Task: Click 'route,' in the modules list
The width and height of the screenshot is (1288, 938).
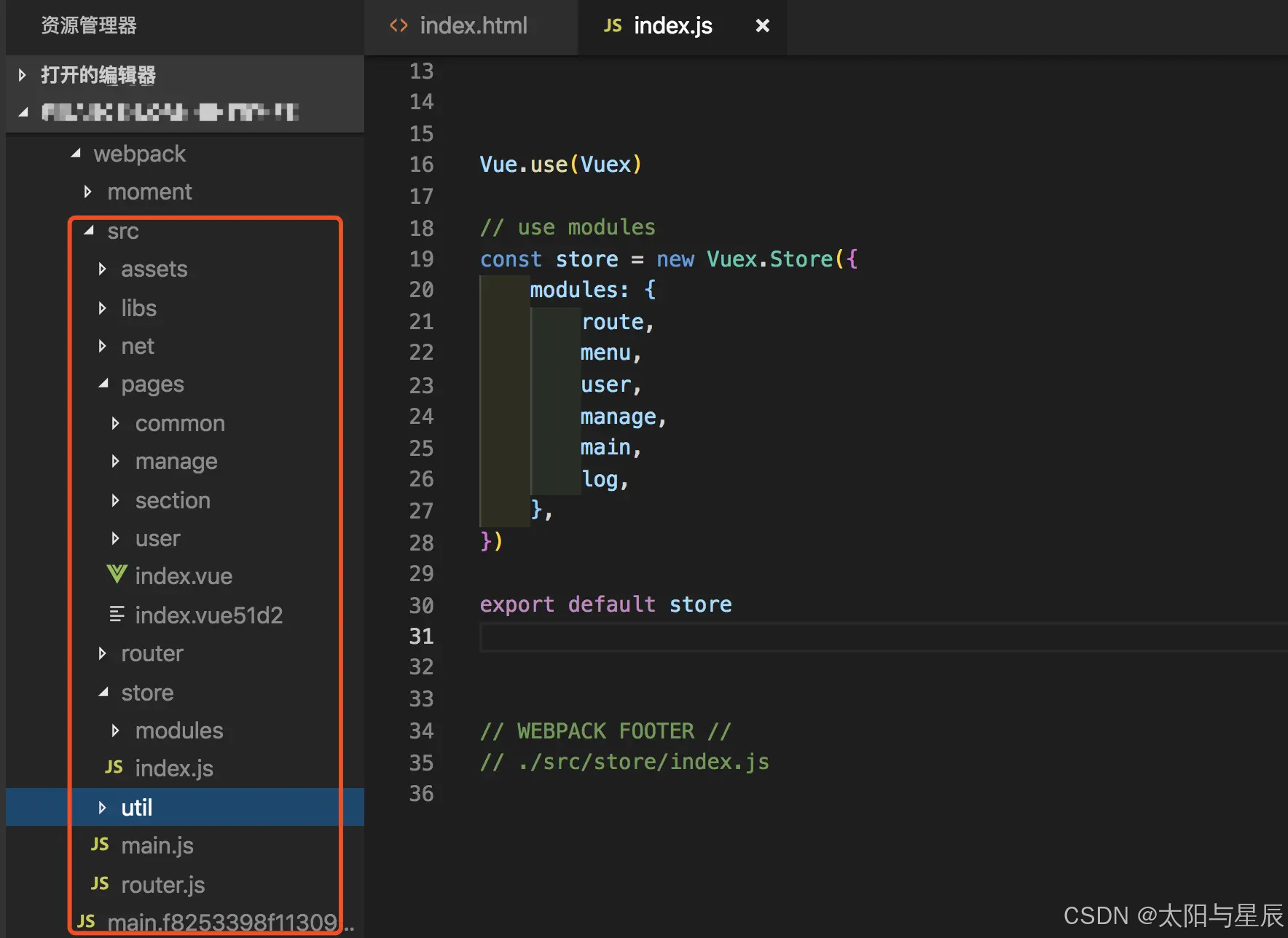Action: tap(618, 322)
